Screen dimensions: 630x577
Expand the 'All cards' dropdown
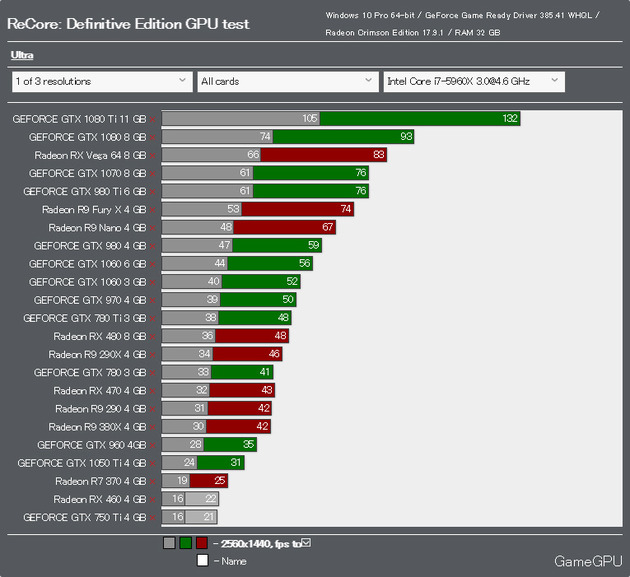pyautogui.click(x=288, y=82)
